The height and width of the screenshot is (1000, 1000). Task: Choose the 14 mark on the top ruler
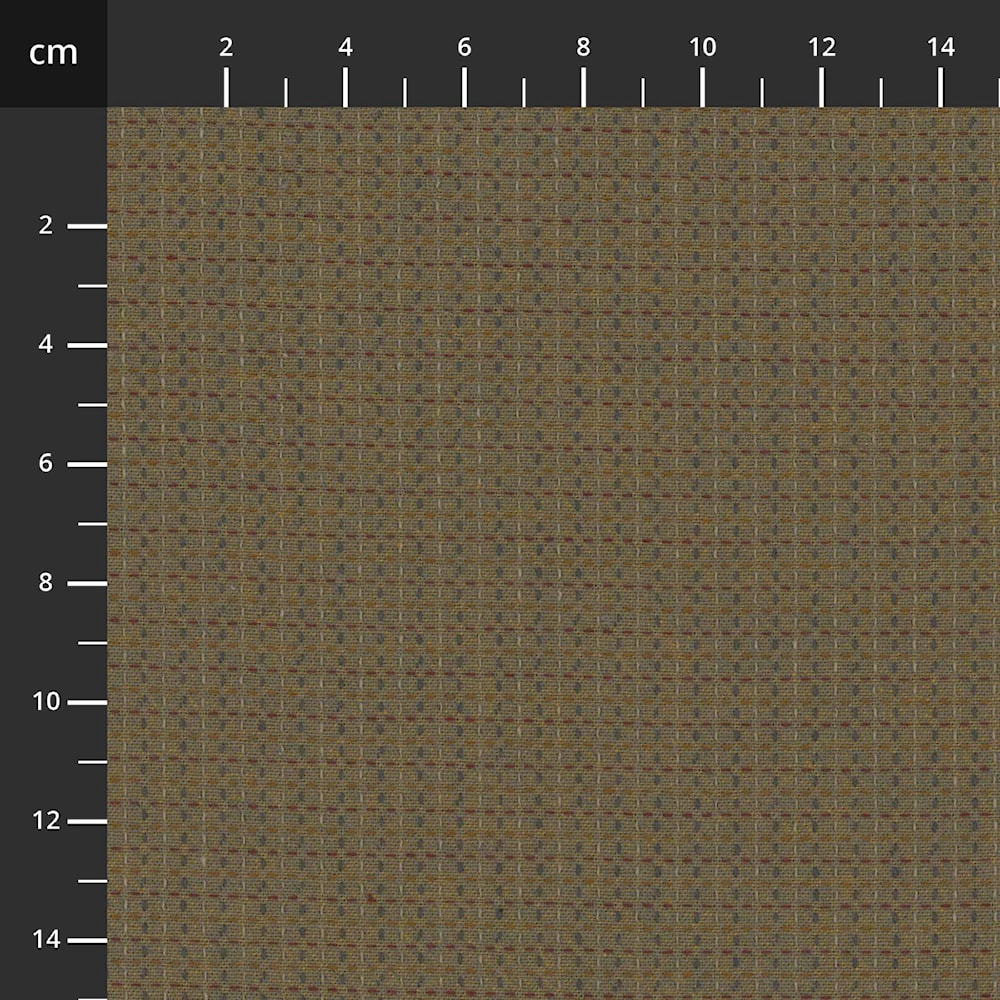pyautogui.click(x=940, y=47)
